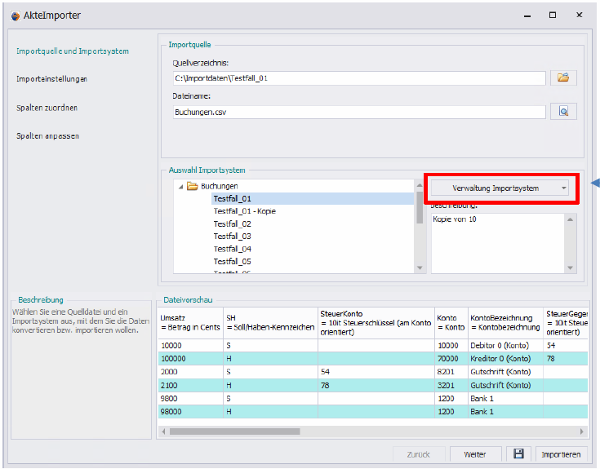Click the cell with Umsatz 10000
600x469 pixels.
[190, 345]
